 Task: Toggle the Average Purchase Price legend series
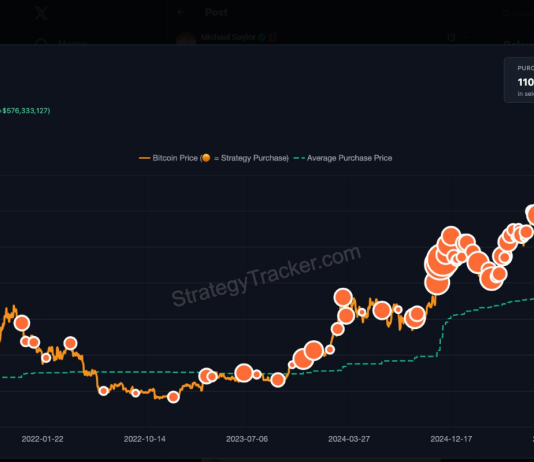(x=343, y=158)
